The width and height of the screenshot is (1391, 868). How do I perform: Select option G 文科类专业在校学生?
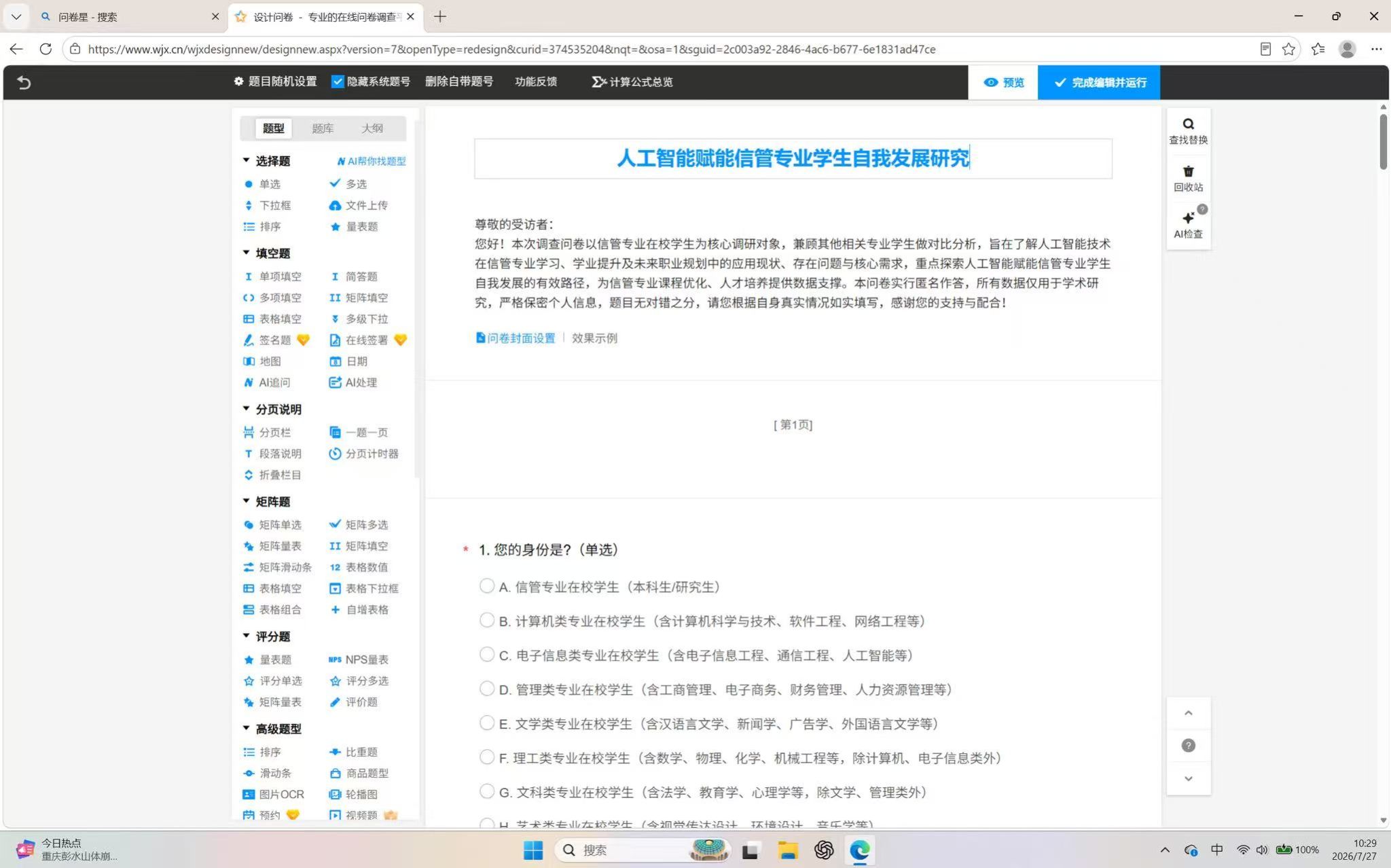[486, 791]
